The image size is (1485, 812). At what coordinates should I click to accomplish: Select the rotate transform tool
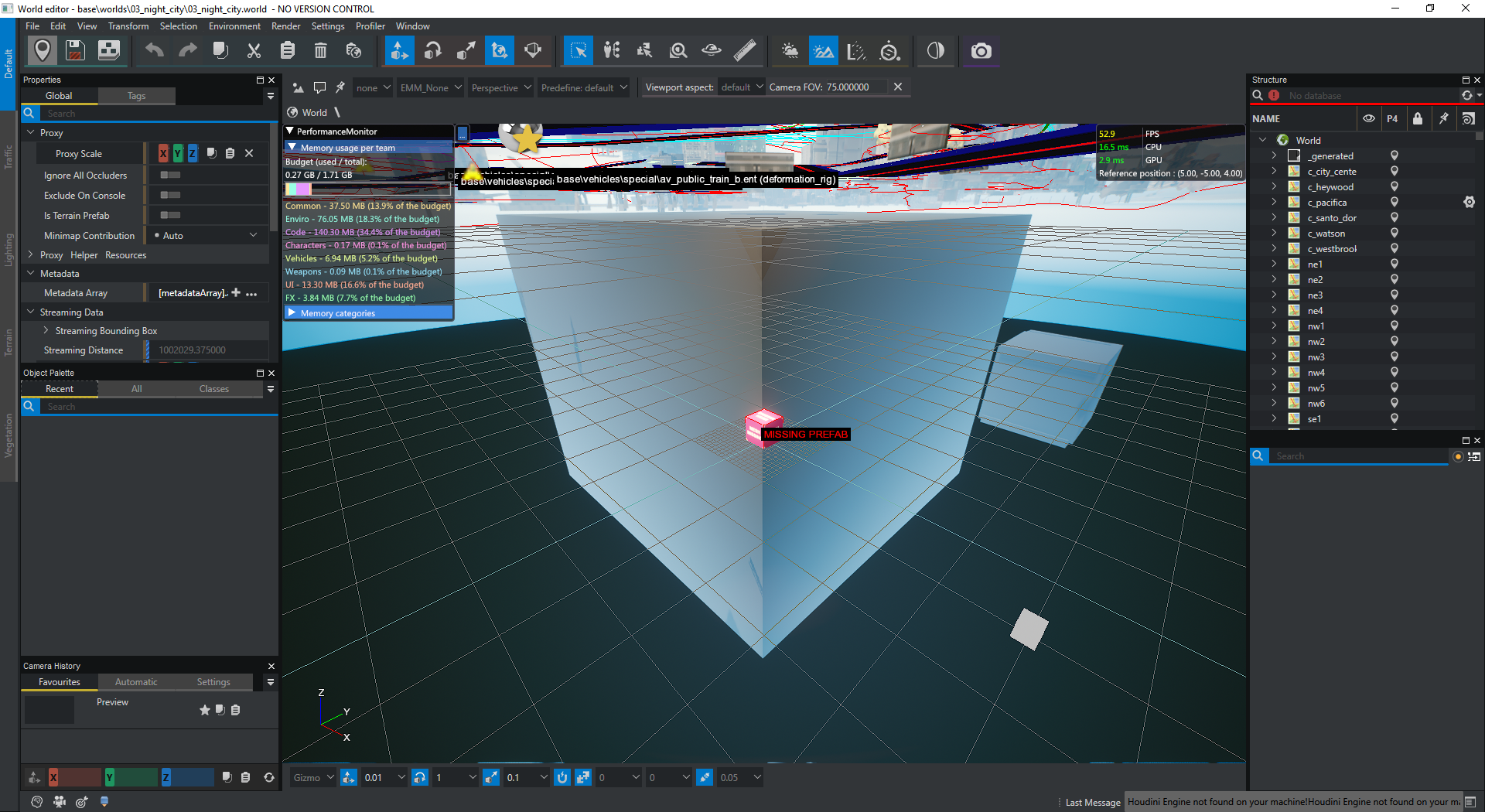[x=433, y=51]
